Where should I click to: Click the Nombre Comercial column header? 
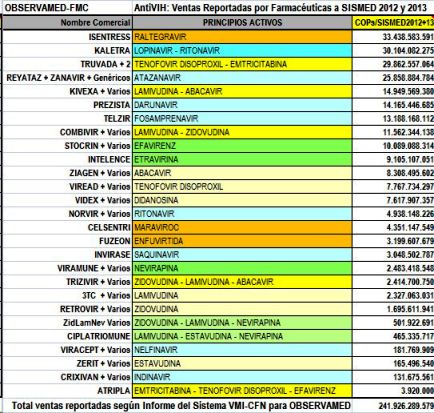coord(68,23)
